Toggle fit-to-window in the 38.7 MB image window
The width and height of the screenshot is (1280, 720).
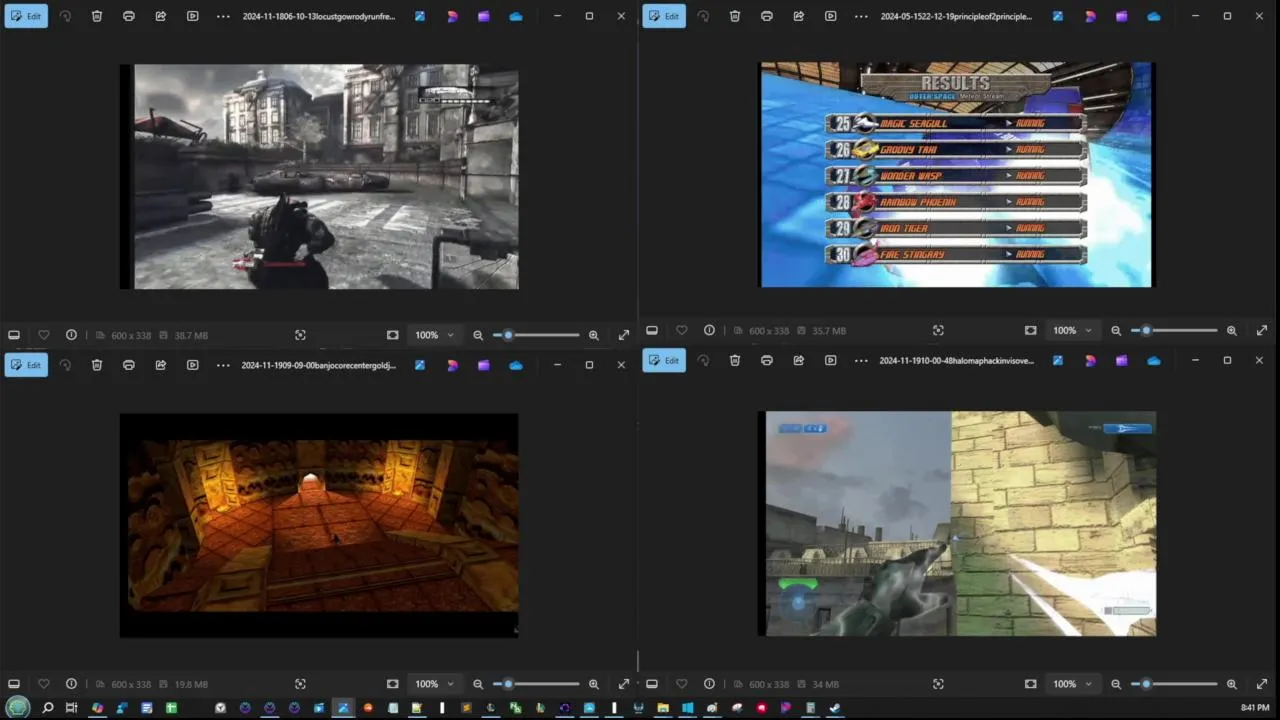[x=392, y=335]
